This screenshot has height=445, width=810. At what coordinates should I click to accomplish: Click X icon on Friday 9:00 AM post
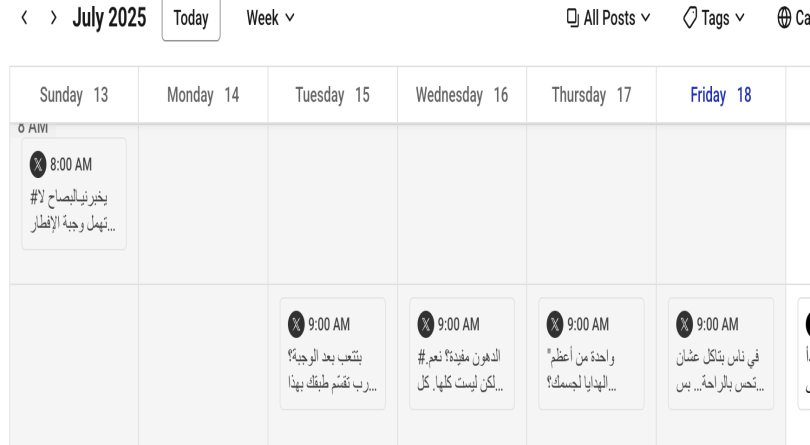684,324
